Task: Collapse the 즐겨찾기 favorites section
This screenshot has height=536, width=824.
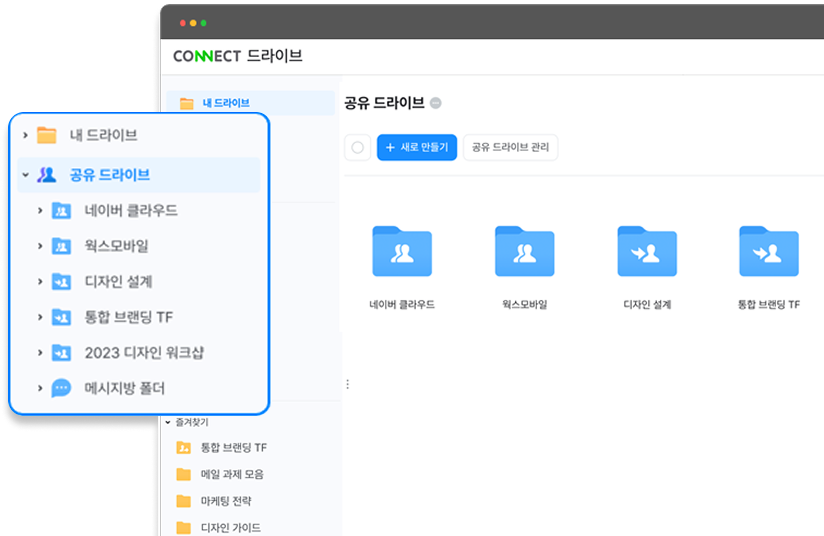Action: click(168, 422)
